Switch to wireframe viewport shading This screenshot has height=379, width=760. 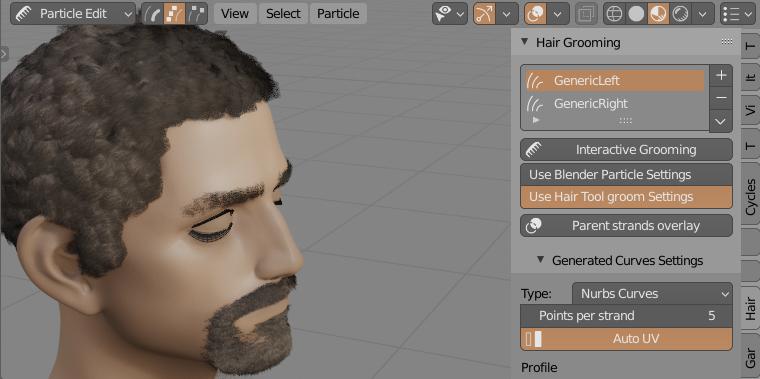tap(614, 14)
